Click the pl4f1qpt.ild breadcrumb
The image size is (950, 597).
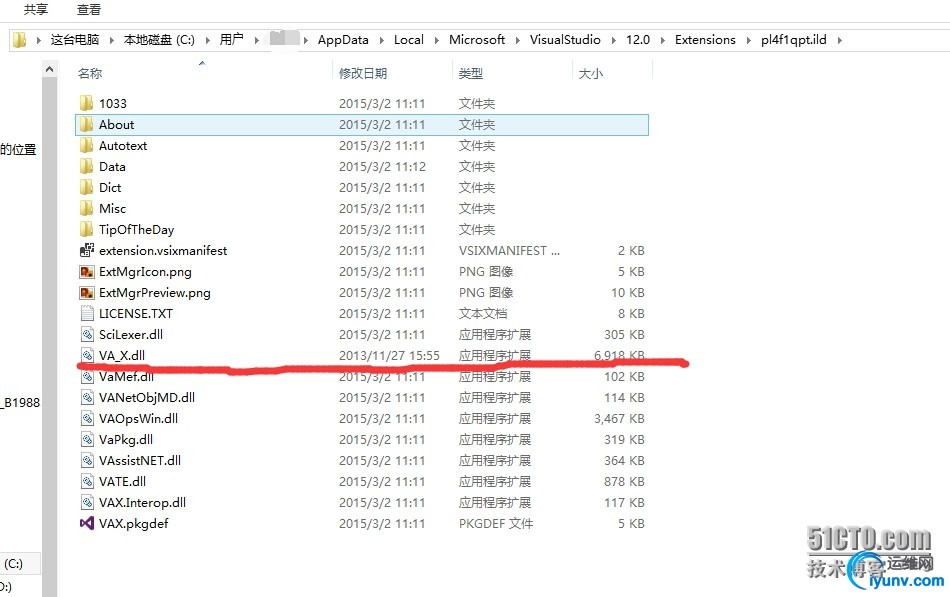[794, 40]
